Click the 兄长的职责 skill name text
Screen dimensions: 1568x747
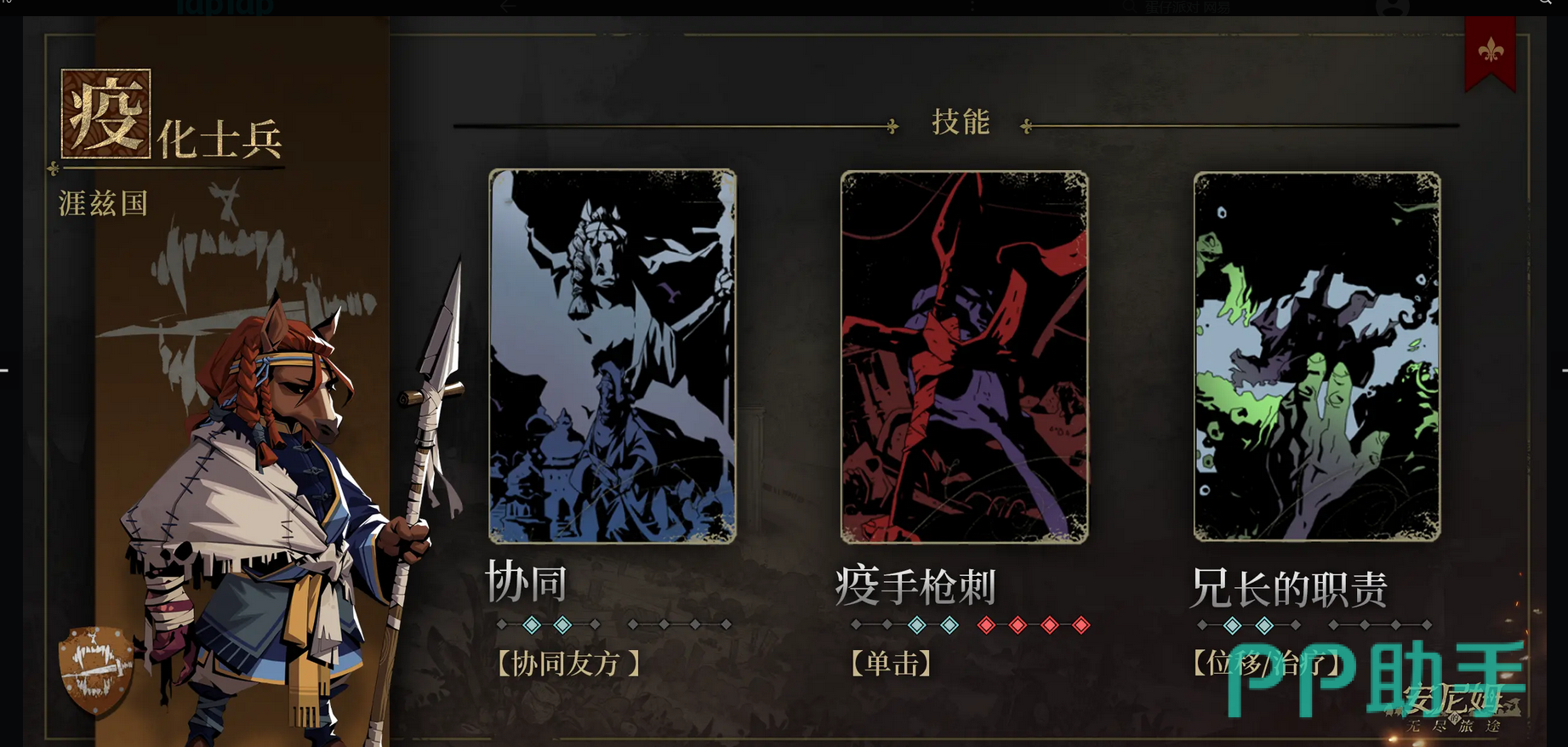(1289, 588)
